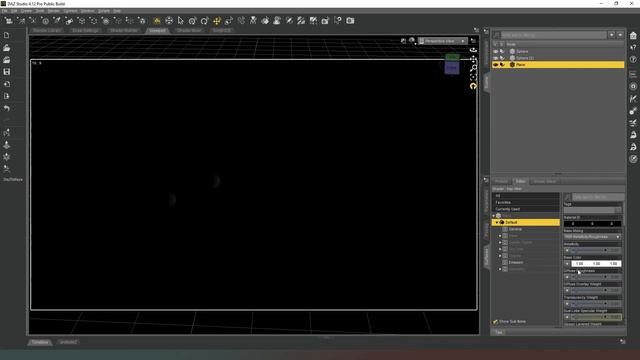The width and height of the screenshot is (640, 360).
Task: Click the pane options icon above Scene panel
Action: tap(486, 31)
